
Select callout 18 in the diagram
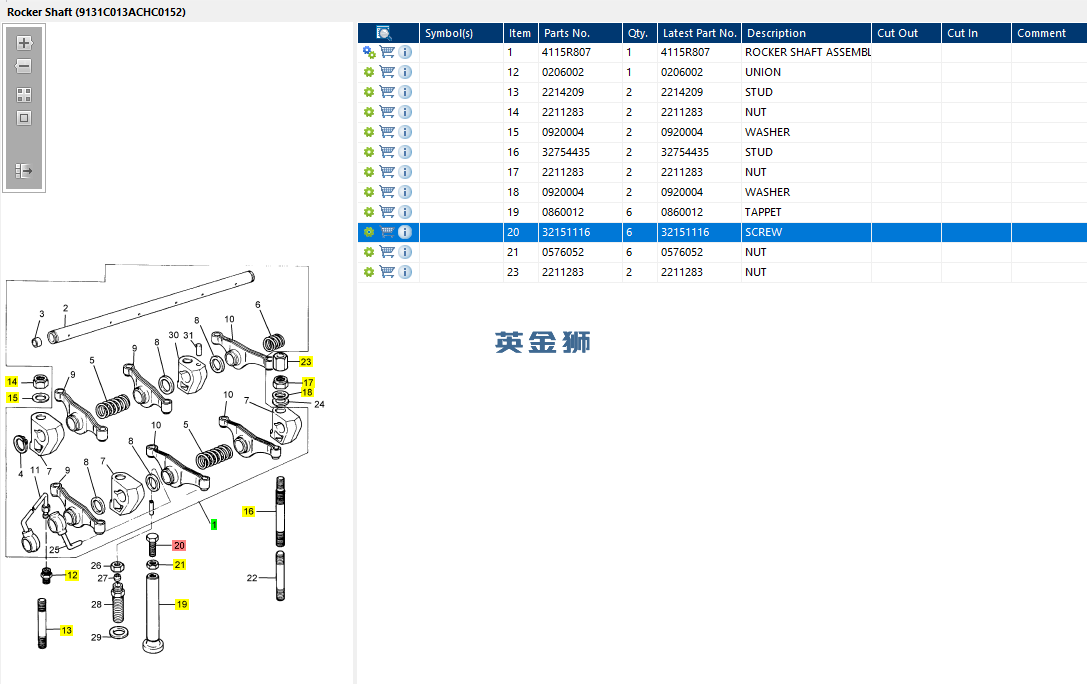pyautogui.click(x=307, y=392)
